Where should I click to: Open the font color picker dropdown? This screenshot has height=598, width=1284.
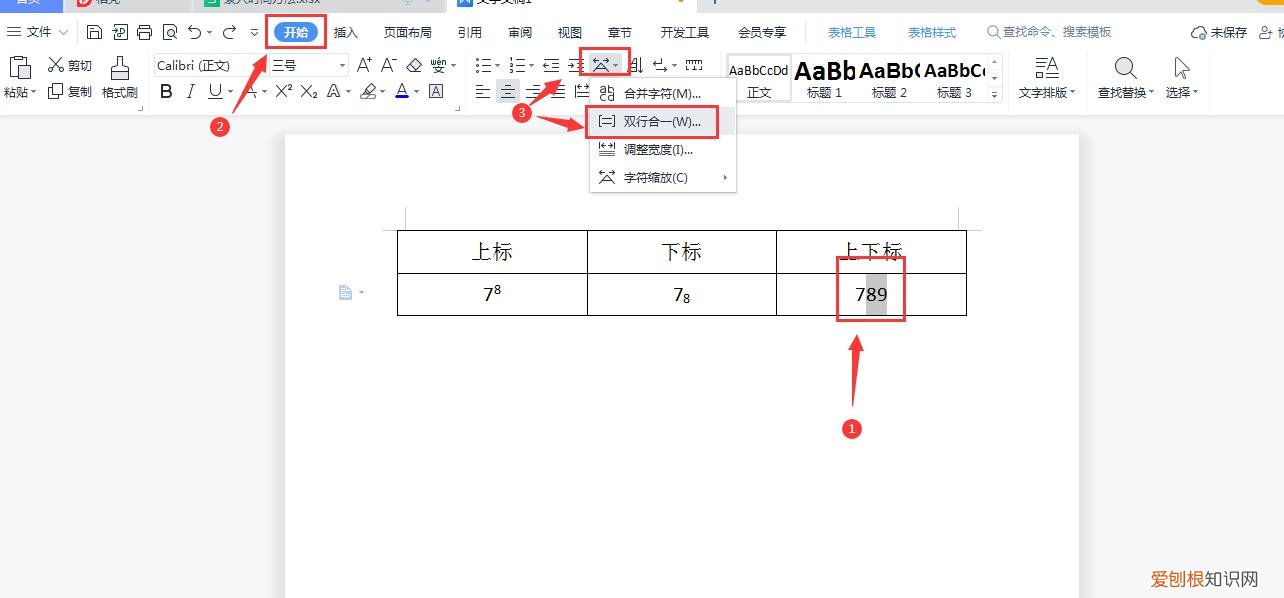click(x=415, y=90)
